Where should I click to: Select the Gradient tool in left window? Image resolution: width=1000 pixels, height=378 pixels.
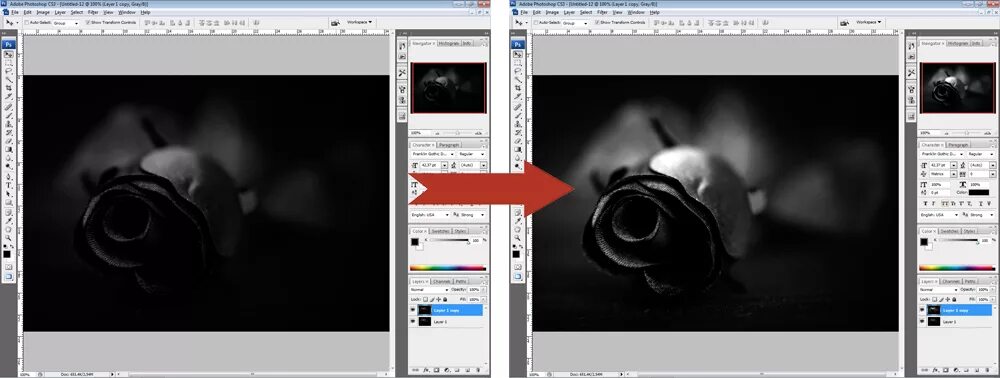coord(8,149)
